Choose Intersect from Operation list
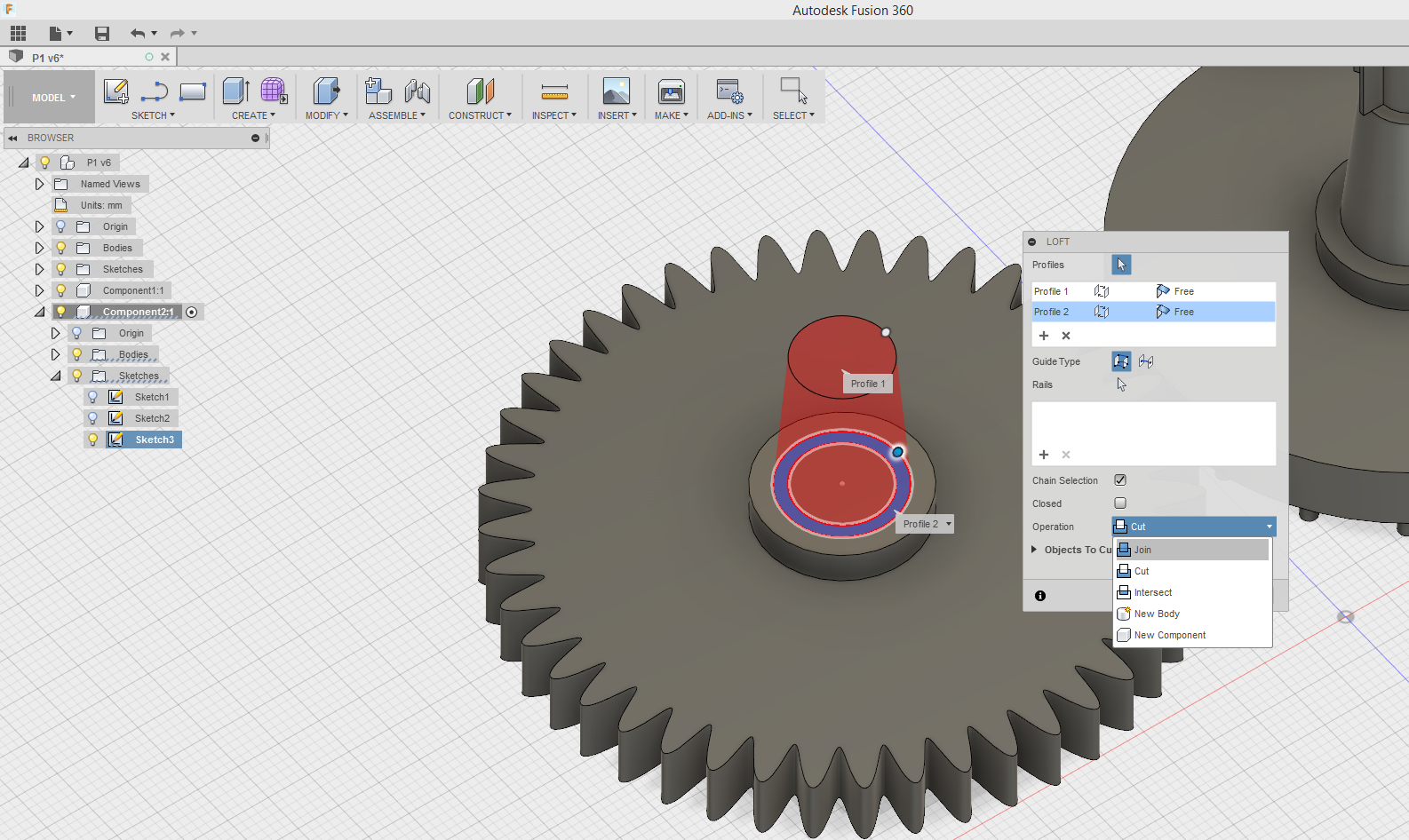Screen dimensions: 1409x840 [x=1192, y=592]
